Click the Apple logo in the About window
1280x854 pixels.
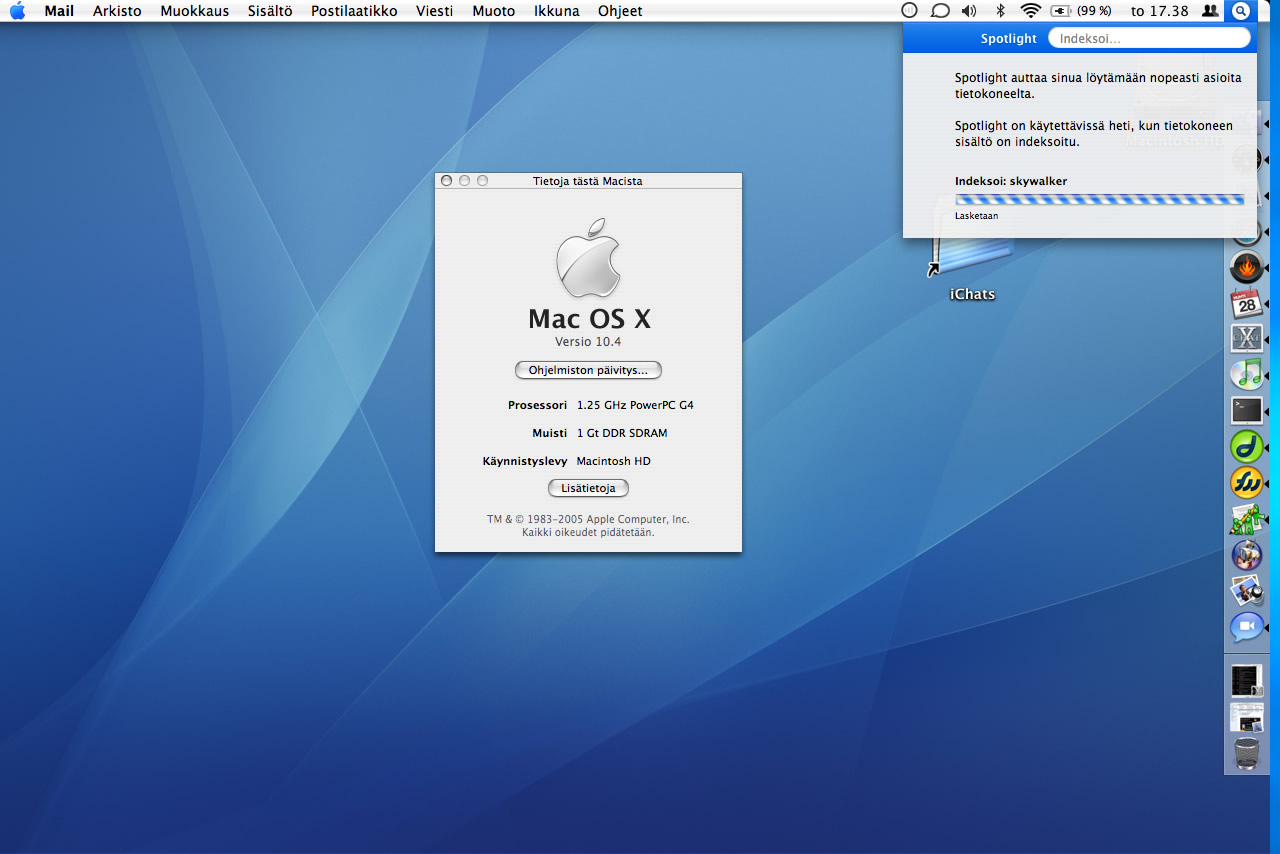click(588, 257)
